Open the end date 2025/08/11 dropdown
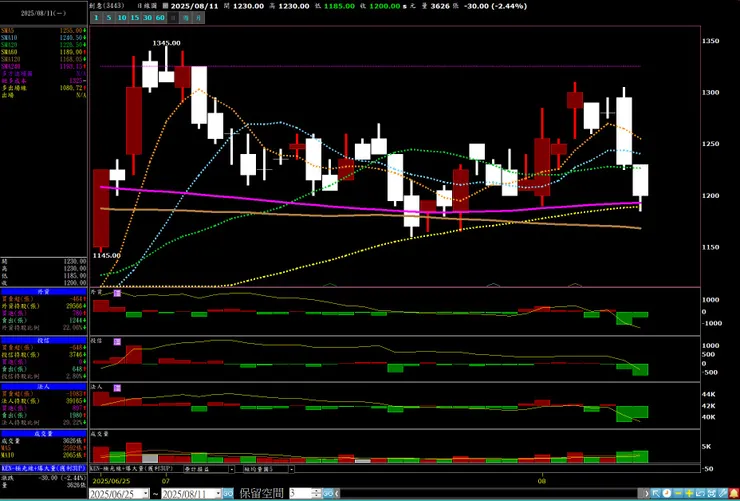This screenshot has width=740, height=501. tap(218, 493)
